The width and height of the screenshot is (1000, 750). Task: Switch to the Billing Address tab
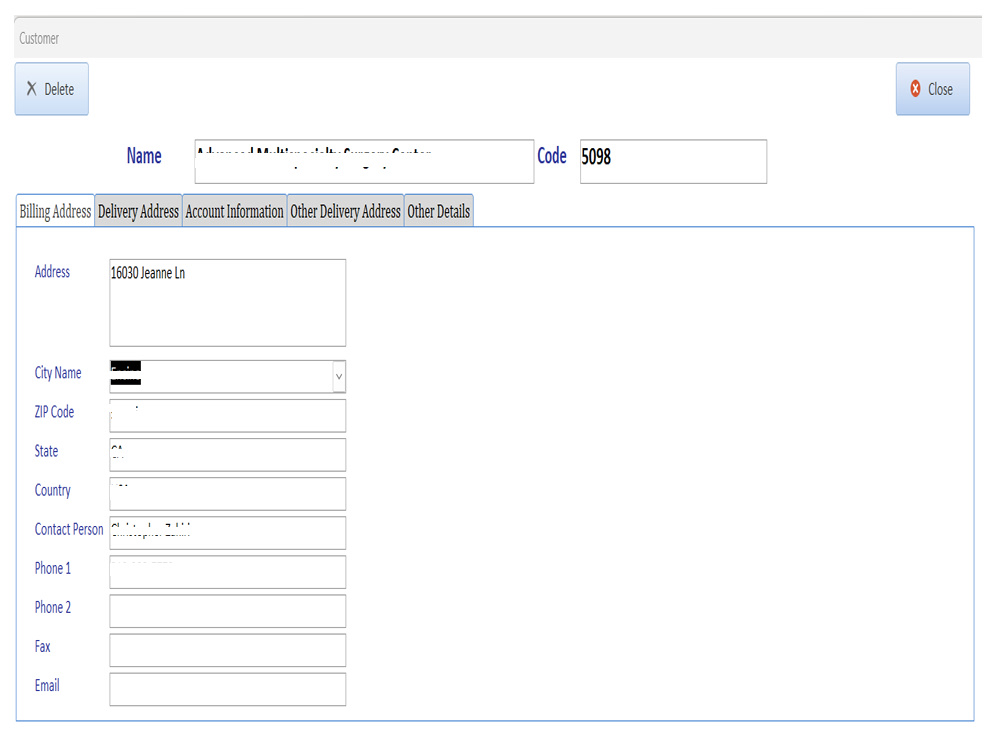click(x=55, y=211)
